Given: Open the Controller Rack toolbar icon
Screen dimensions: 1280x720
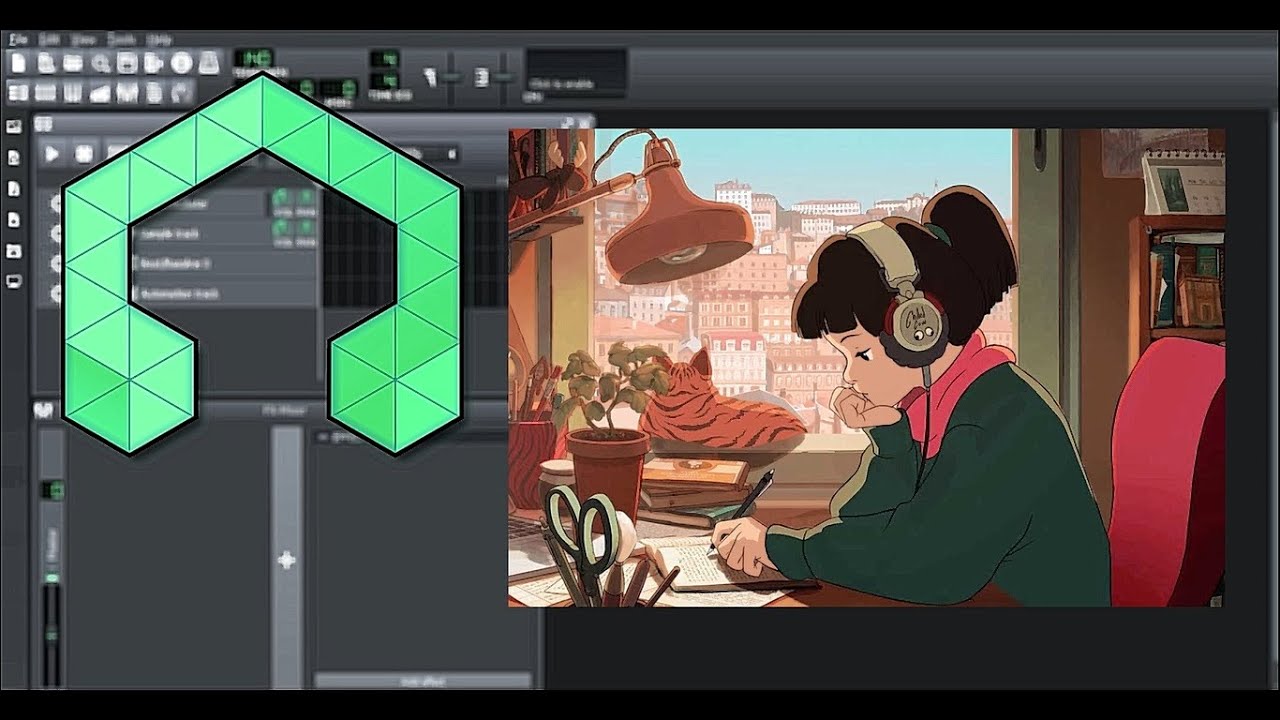Looking at the screenshot, I should [181, 93].
